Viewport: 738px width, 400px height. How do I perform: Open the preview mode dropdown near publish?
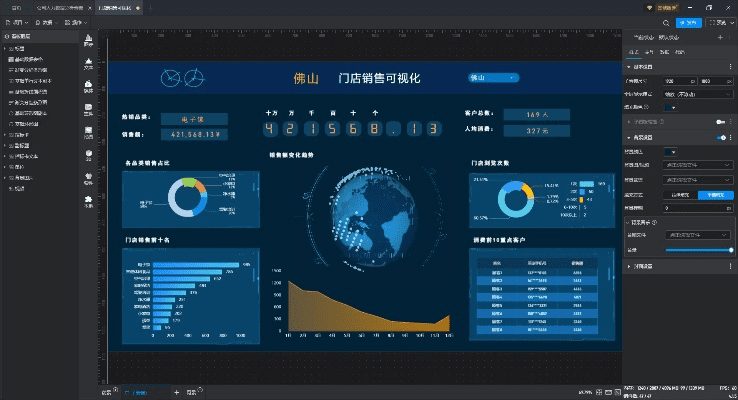coord(721,23)
